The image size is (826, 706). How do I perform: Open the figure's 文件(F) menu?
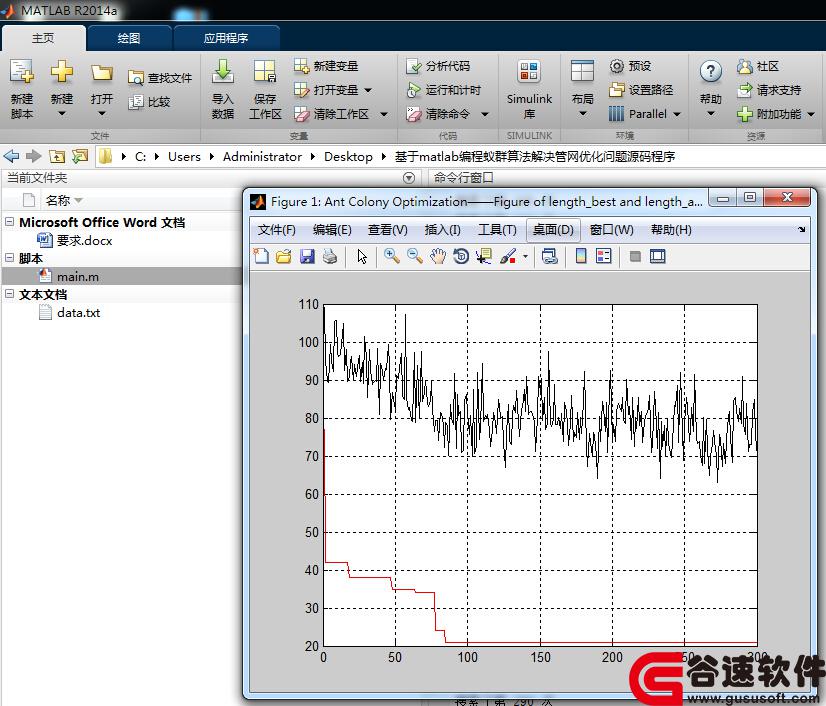277,230
